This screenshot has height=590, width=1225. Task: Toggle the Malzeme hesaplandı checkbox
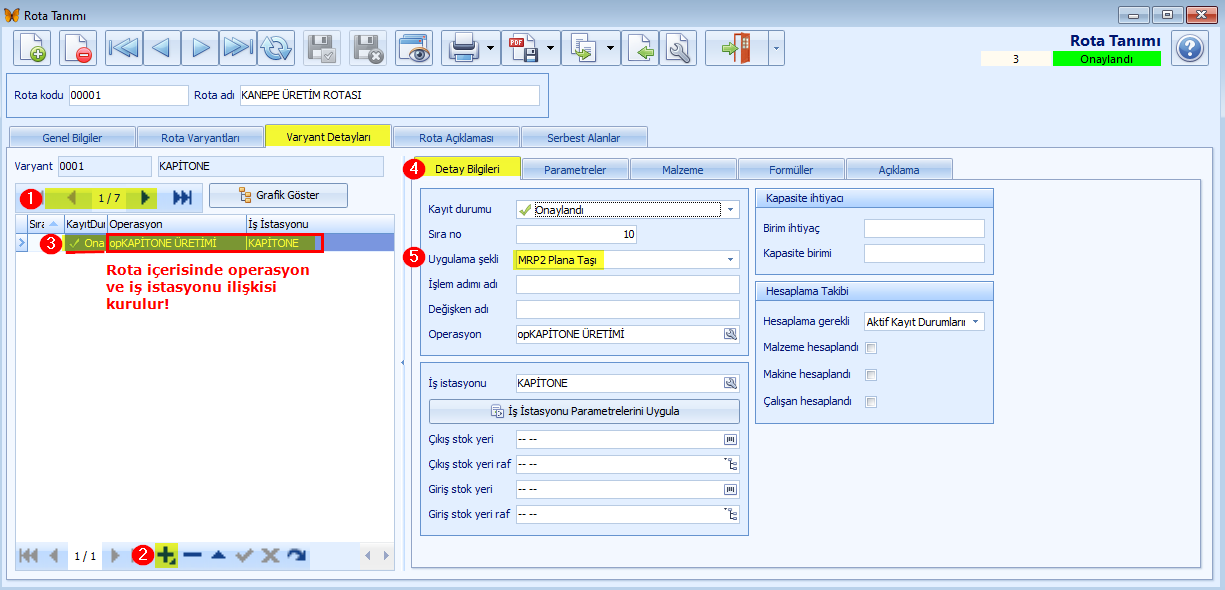point(871,348)
